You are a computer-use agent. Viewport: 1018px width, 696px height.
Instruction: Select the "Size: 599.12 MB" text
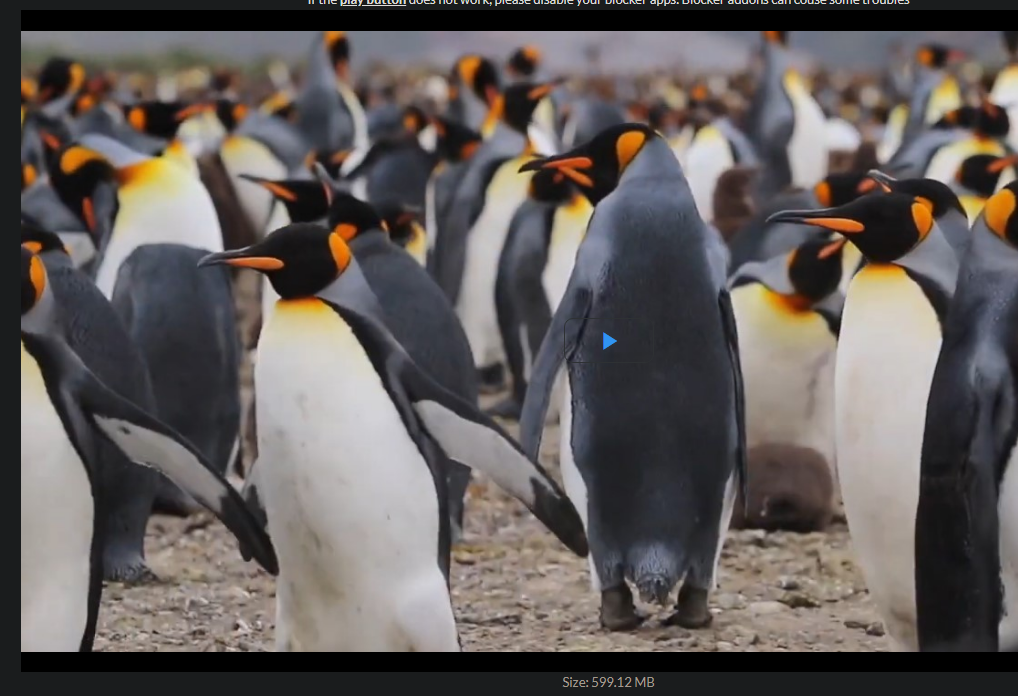click(x=608, y=682)
